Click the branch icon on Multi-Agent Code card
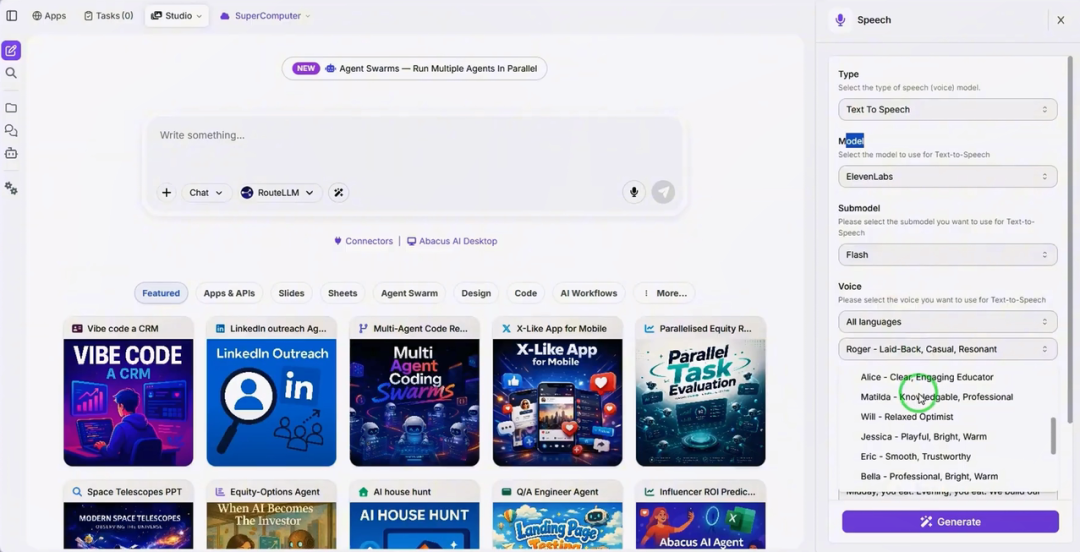1080x552 pixels. click(x=363, y=329)
